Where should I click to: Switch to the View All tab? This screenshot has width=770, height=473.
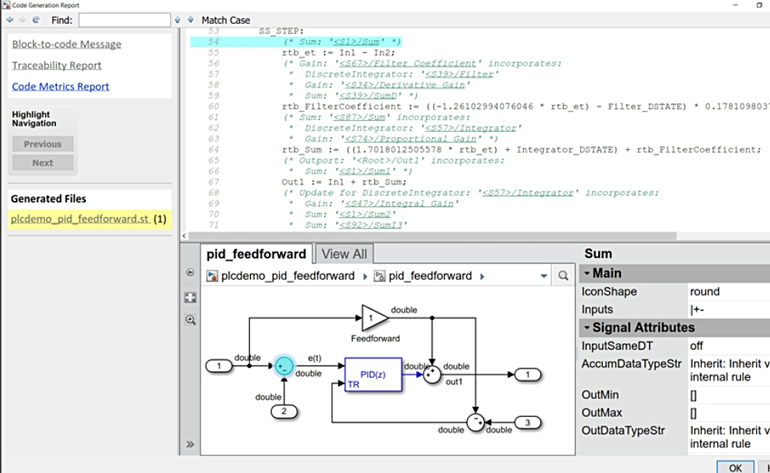coord(344,254)
